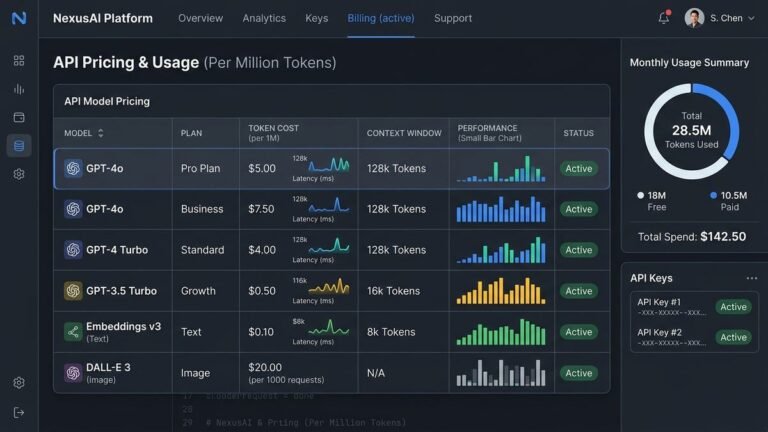Open the wallet card sidebar icon
The width and height of the screenshot is (768, 432).
click(19, 117)
